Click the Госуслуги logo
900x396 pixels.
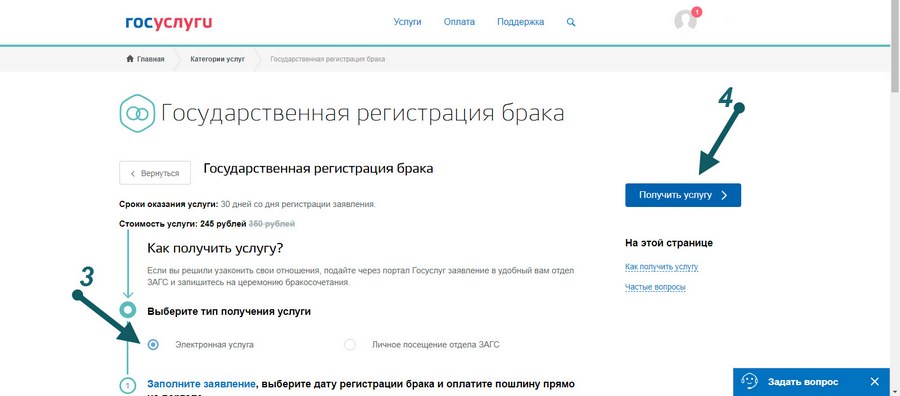169,22
